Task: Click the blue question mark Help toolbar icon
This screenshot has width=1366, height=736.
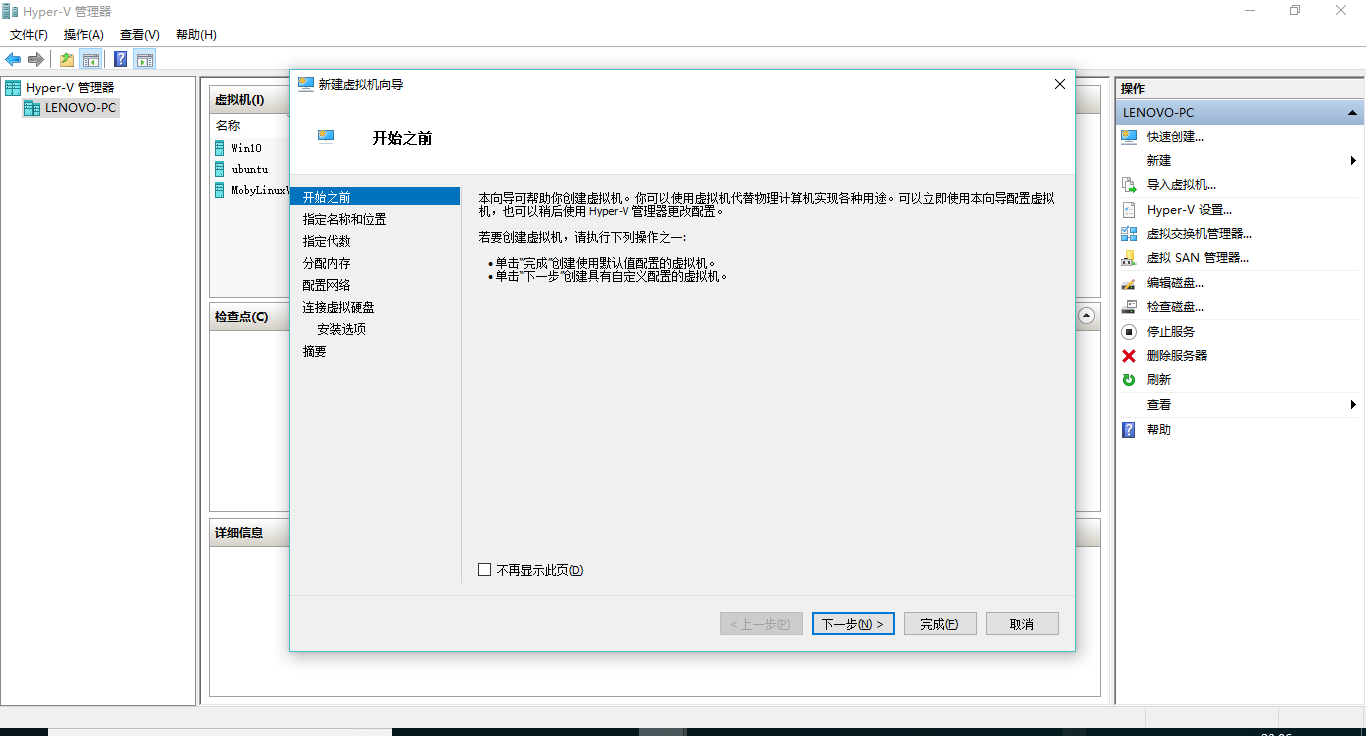Action: click(x=121, y=59)
